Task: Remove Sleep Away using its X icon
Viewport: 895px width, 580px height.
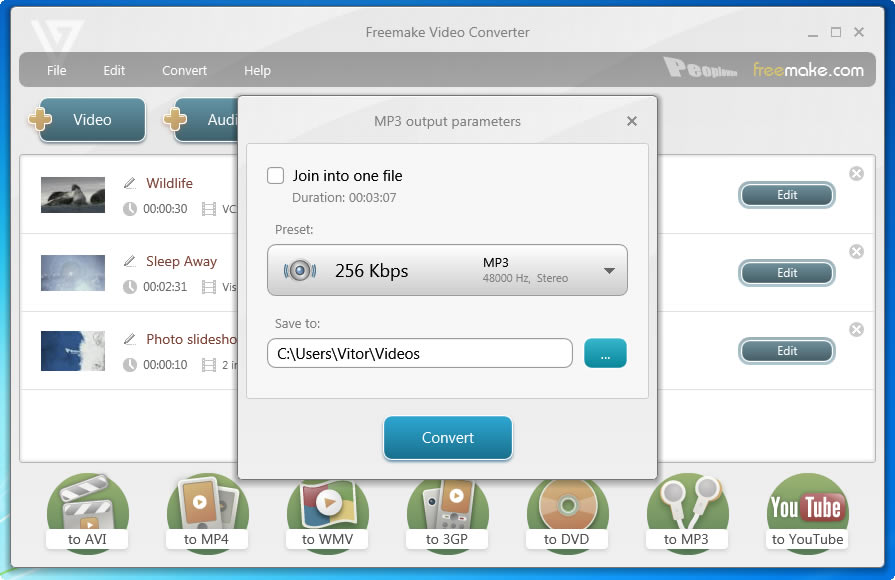Action: [x=856, y=252]
